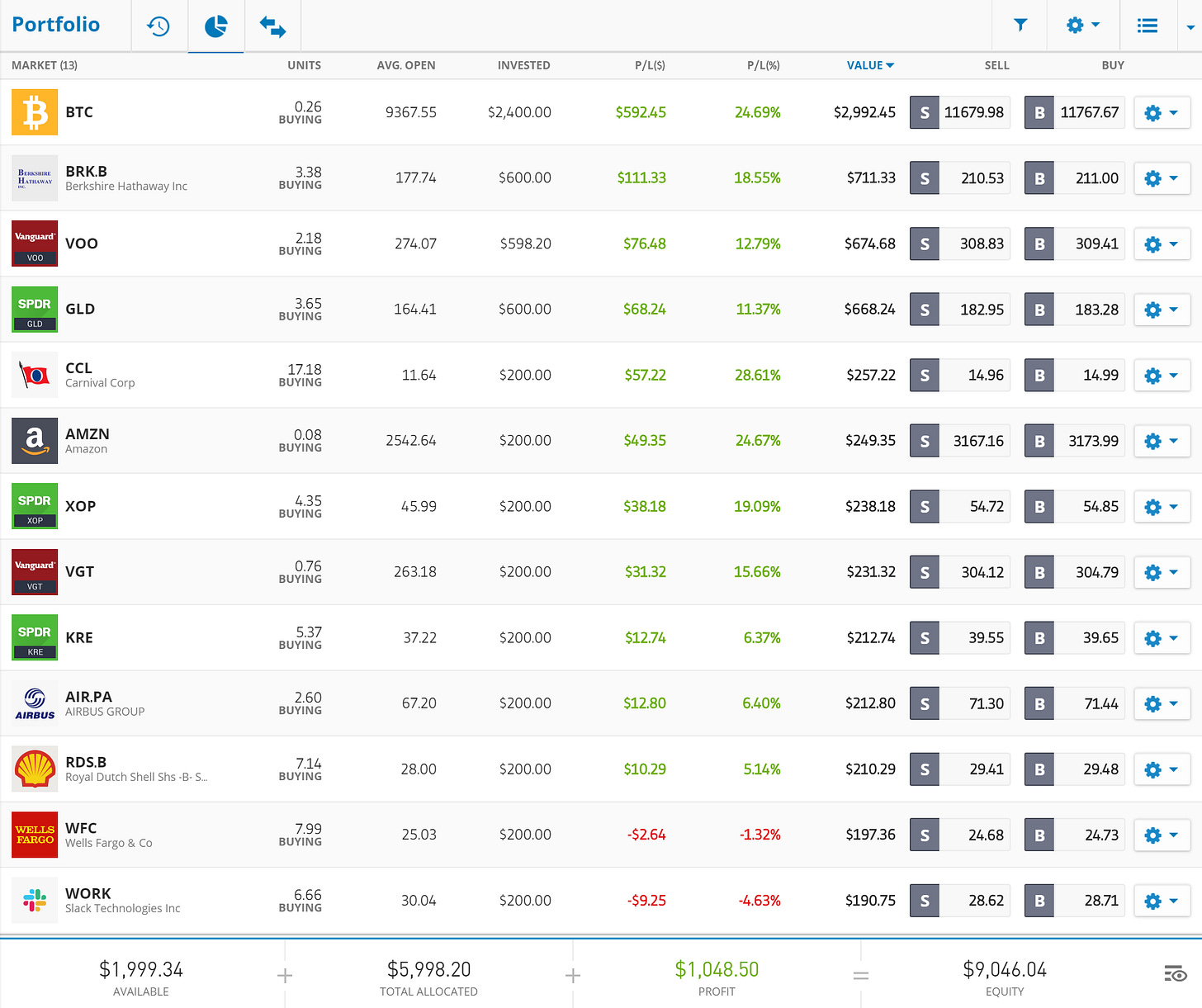The image size is (1202, 1008).
Task: Buy VOO at 309.41
Action: click(x=1075, y=244)
